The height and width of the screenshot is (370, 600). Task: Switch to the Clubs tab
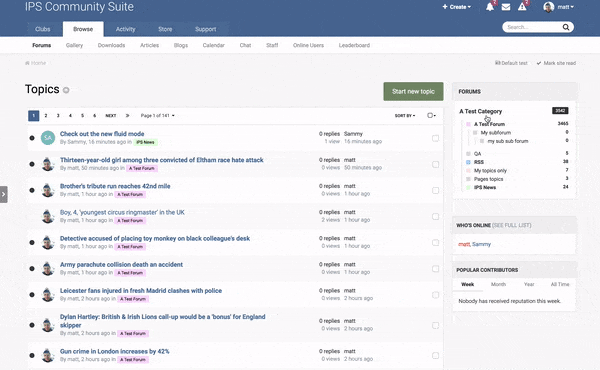point(42,29)
